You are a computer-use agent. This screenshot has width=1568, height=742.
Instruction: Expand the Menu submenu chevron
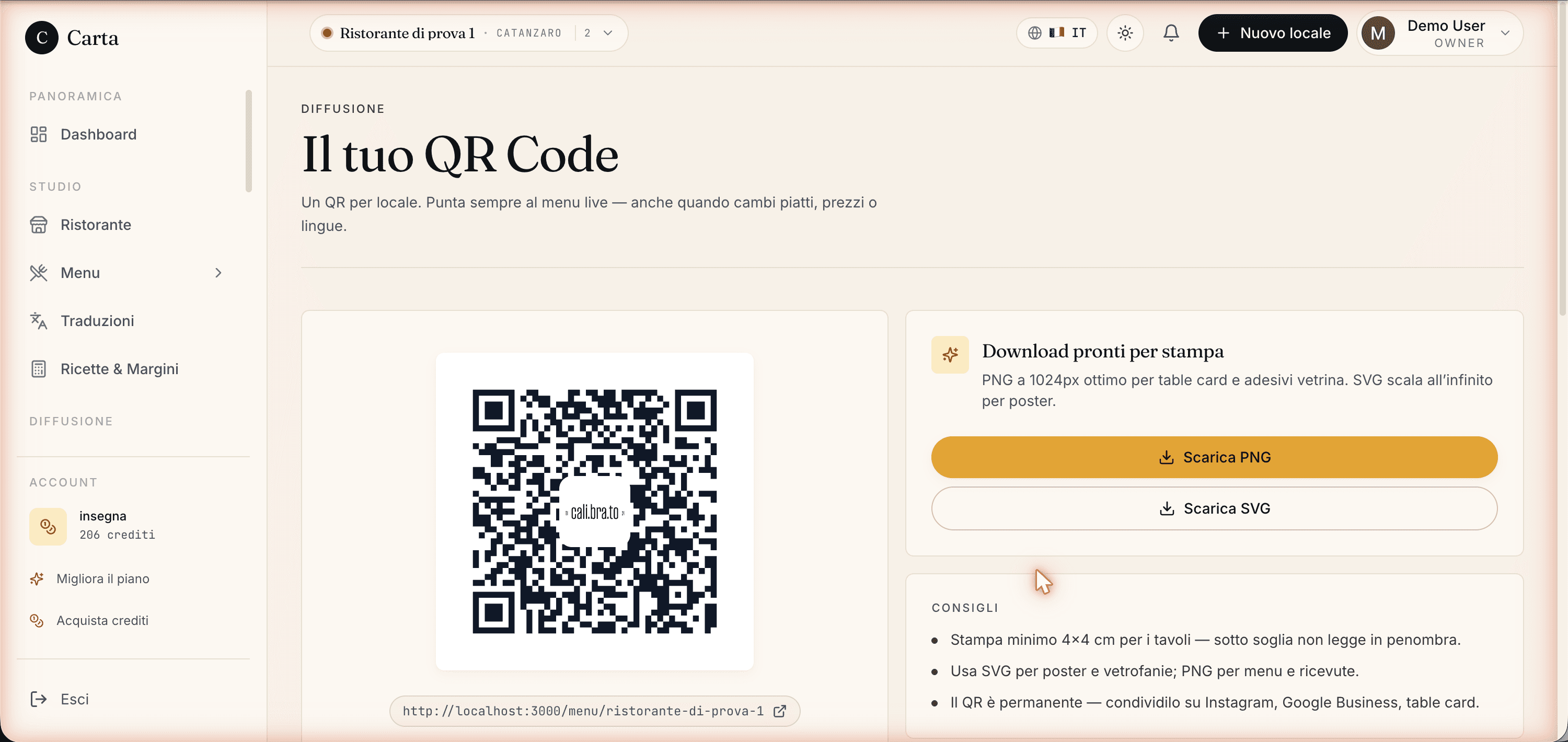[x=218, y=273]
